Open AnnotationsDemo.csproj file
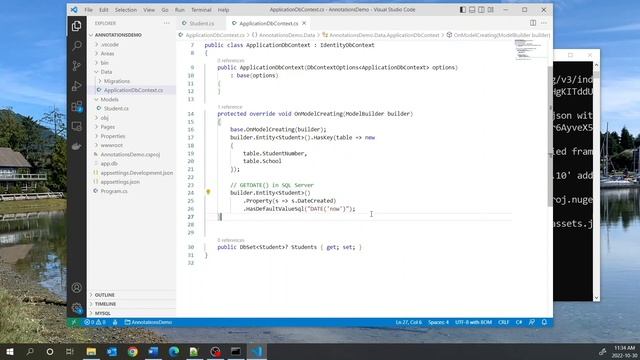Screen dimensions: 640x360 pos(130,155)
